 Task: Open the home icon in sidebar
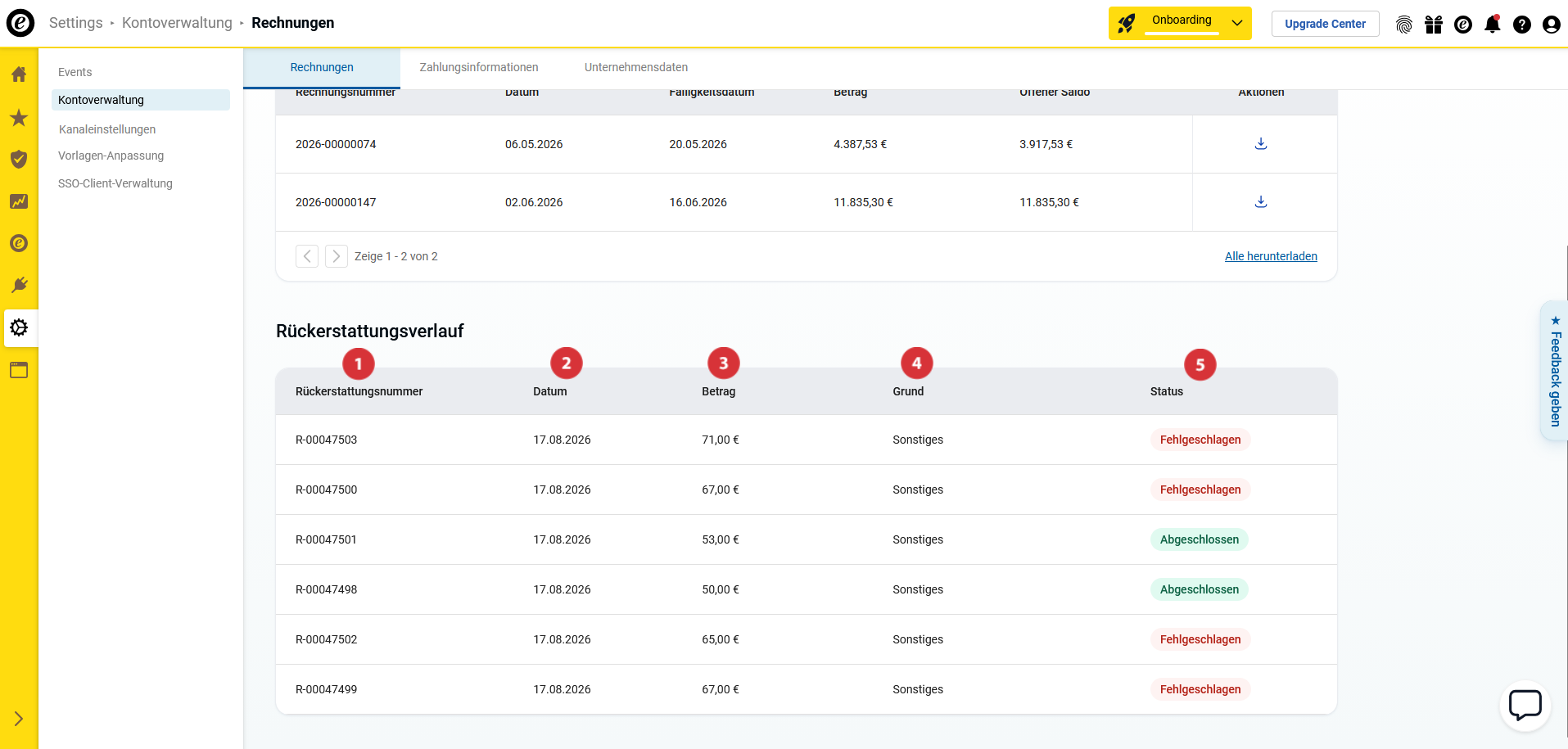[x=19, y=74]
